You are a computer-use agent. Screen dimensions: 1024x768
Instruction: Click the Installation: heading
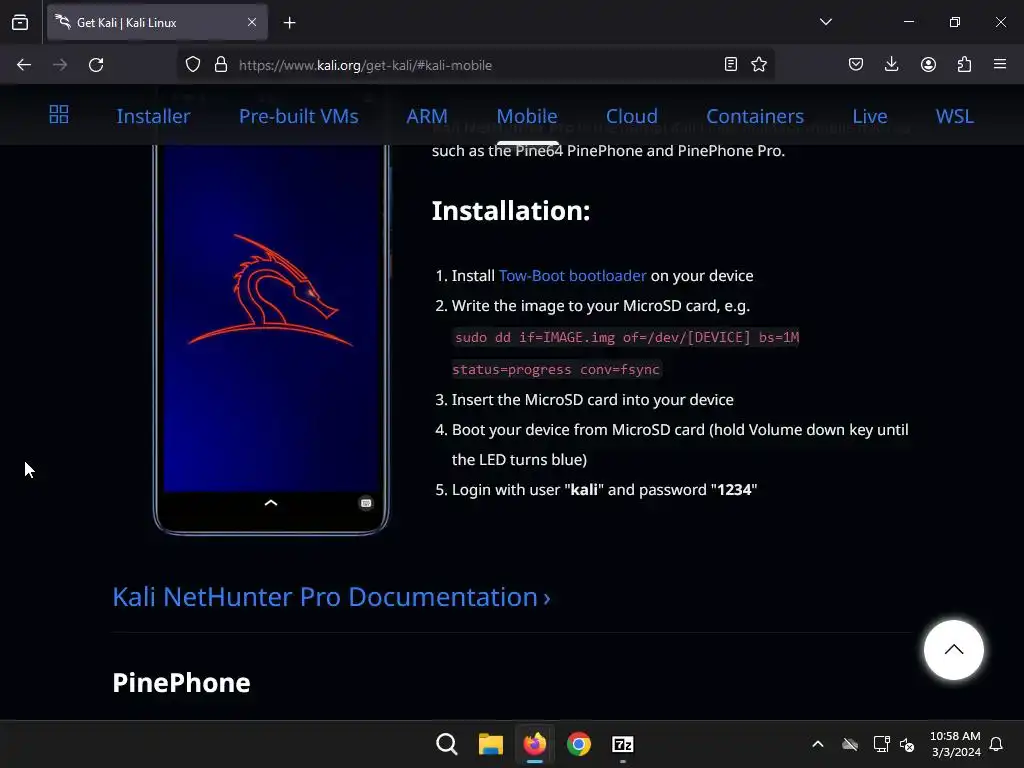511,210
